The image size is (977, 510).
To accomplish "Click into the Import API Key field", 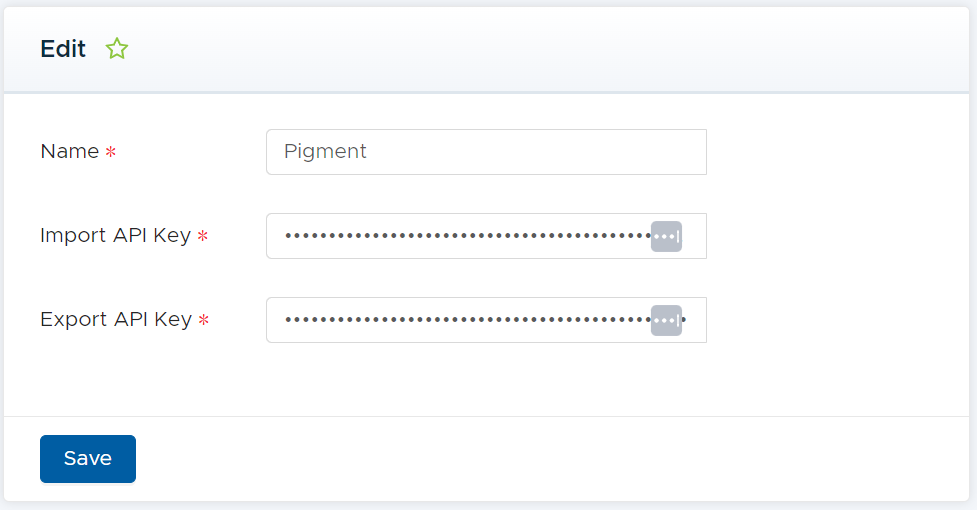I will (460, 236).
